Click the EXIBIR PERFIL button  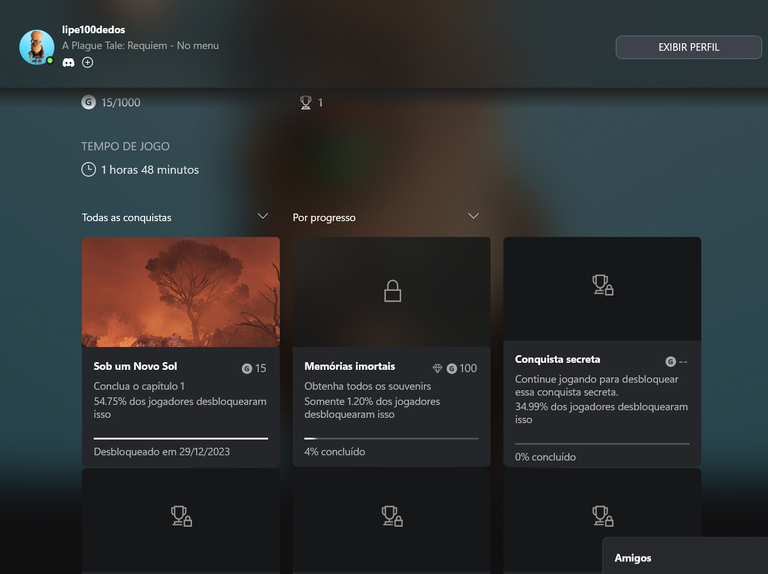(688, 47)
